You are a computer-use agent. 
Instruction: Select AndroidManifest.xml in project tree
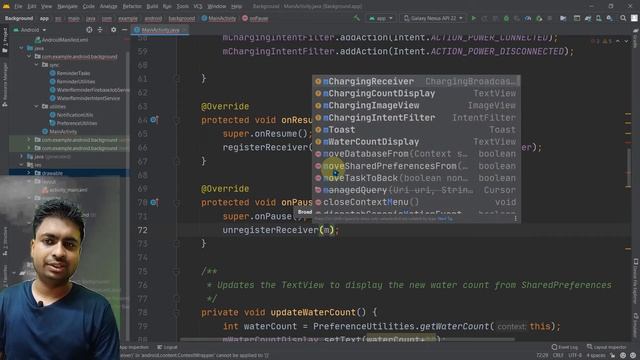tap(62, 40)
